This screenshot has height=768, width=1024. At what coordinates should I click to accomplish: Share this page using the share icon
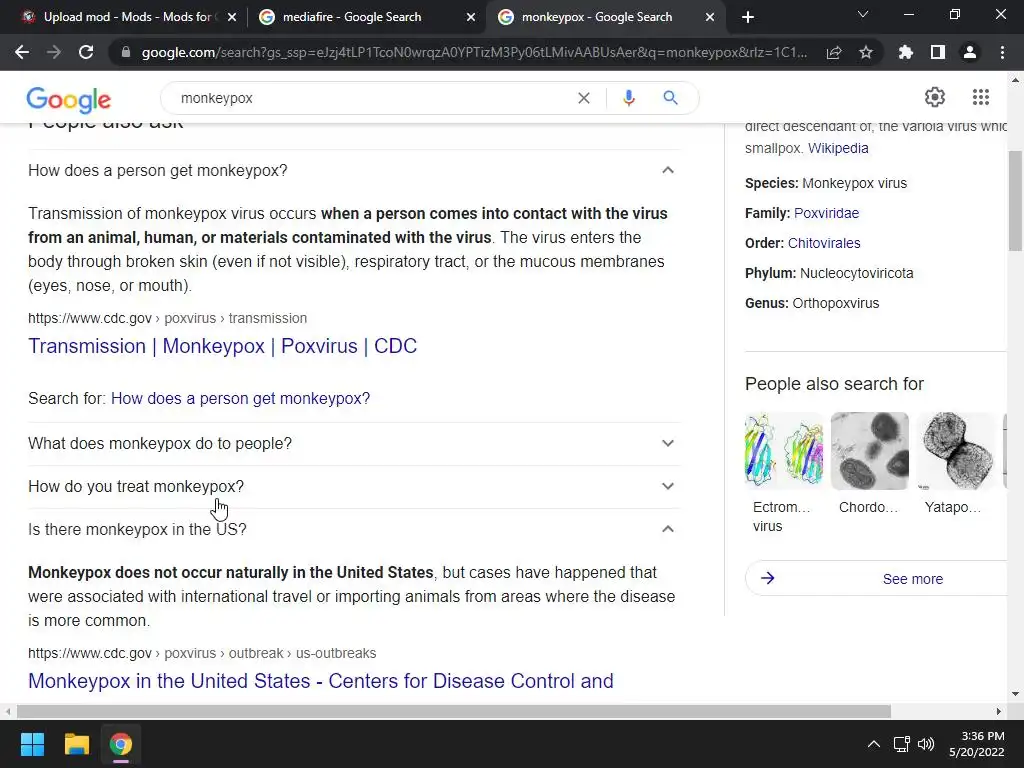(x=834, y=52)
